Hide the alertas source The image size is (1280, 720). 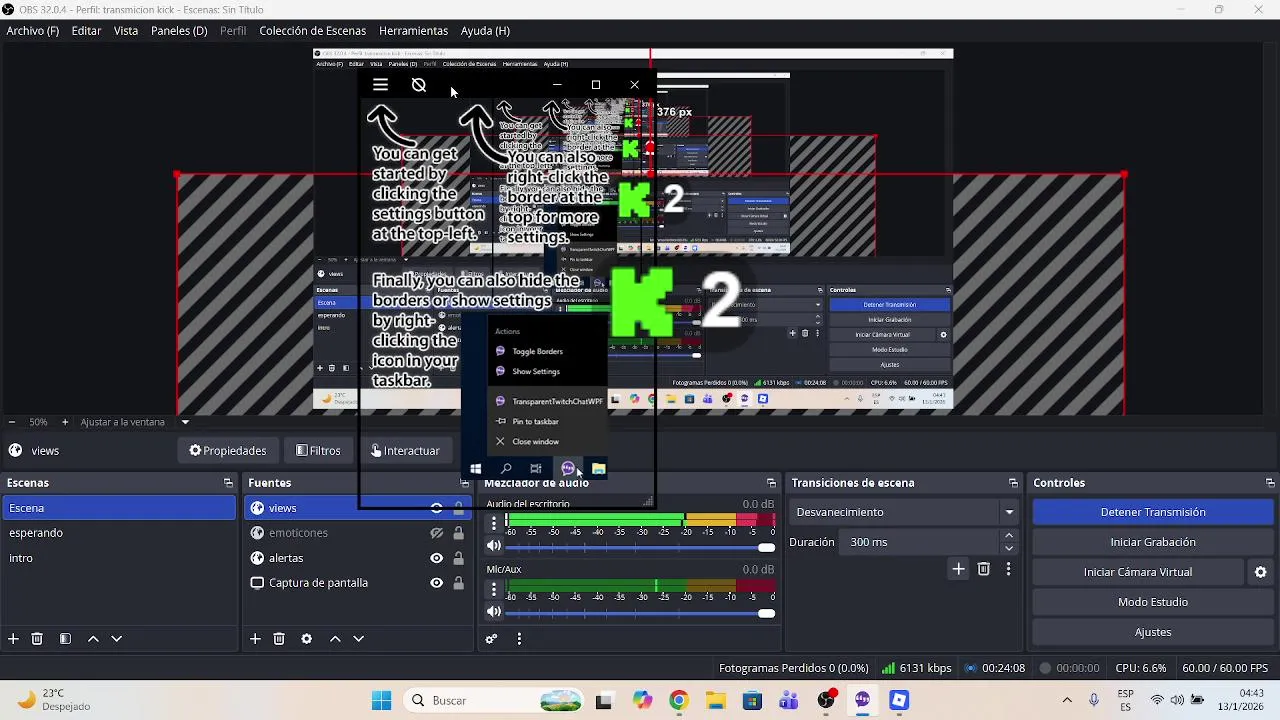tap(436, 558)
